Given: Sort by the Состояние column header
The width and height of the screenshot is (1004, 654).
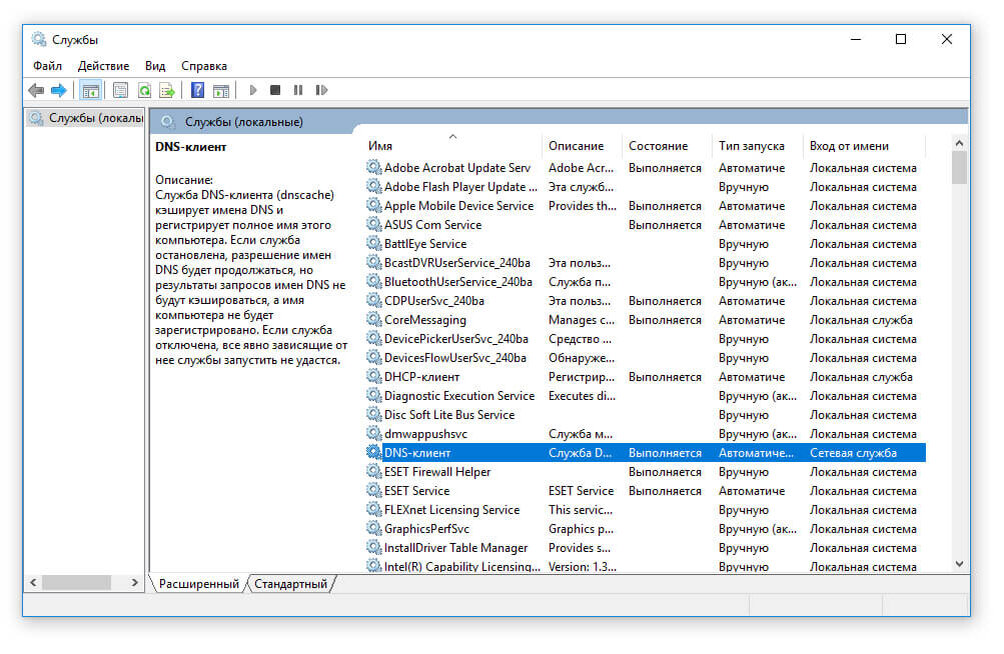Looking at the screenshot, I should 667,145.
